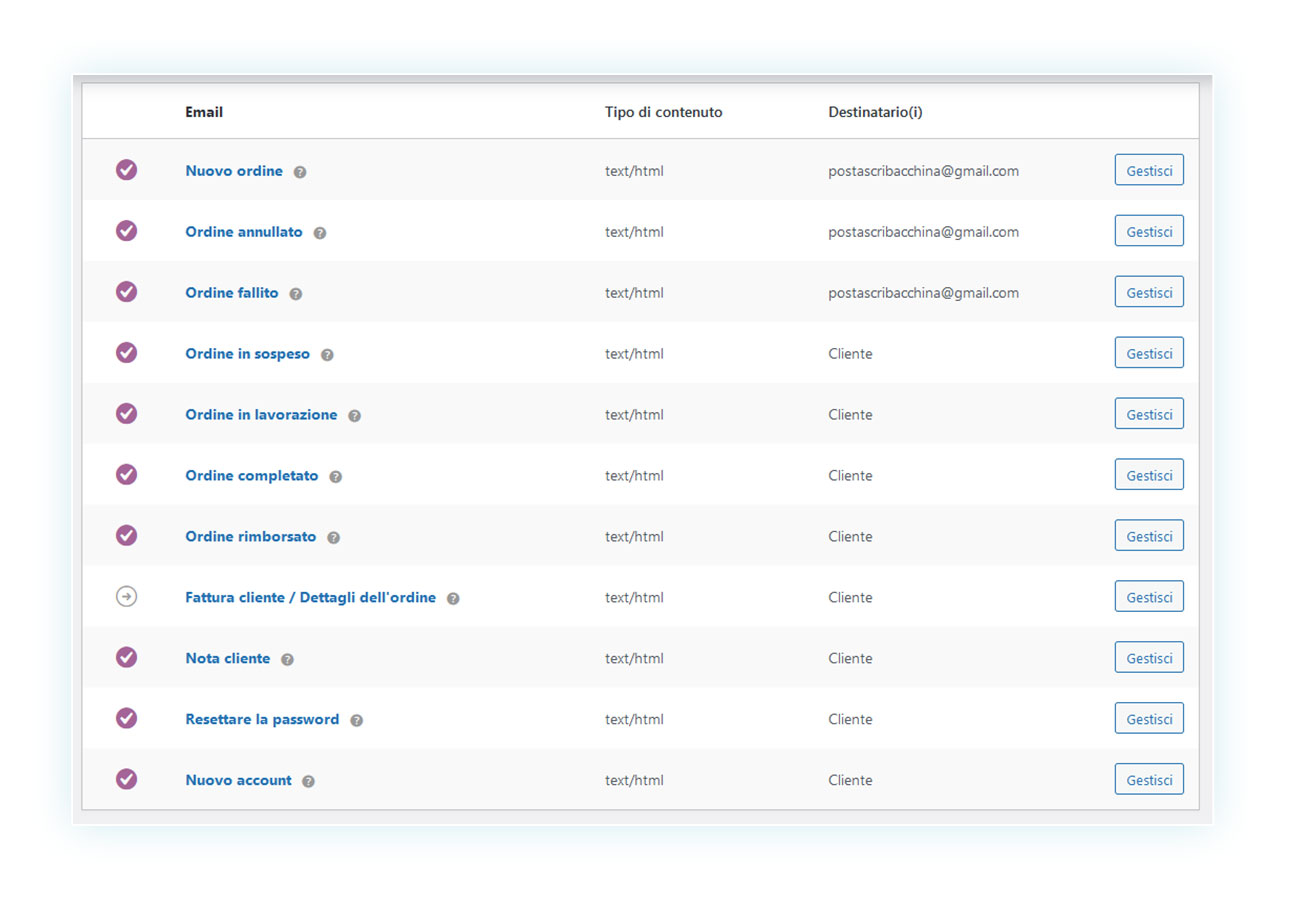Click the manual-send arrow icon for Fattura cliente
The image size is (1300, 918).
click(126, 597)
